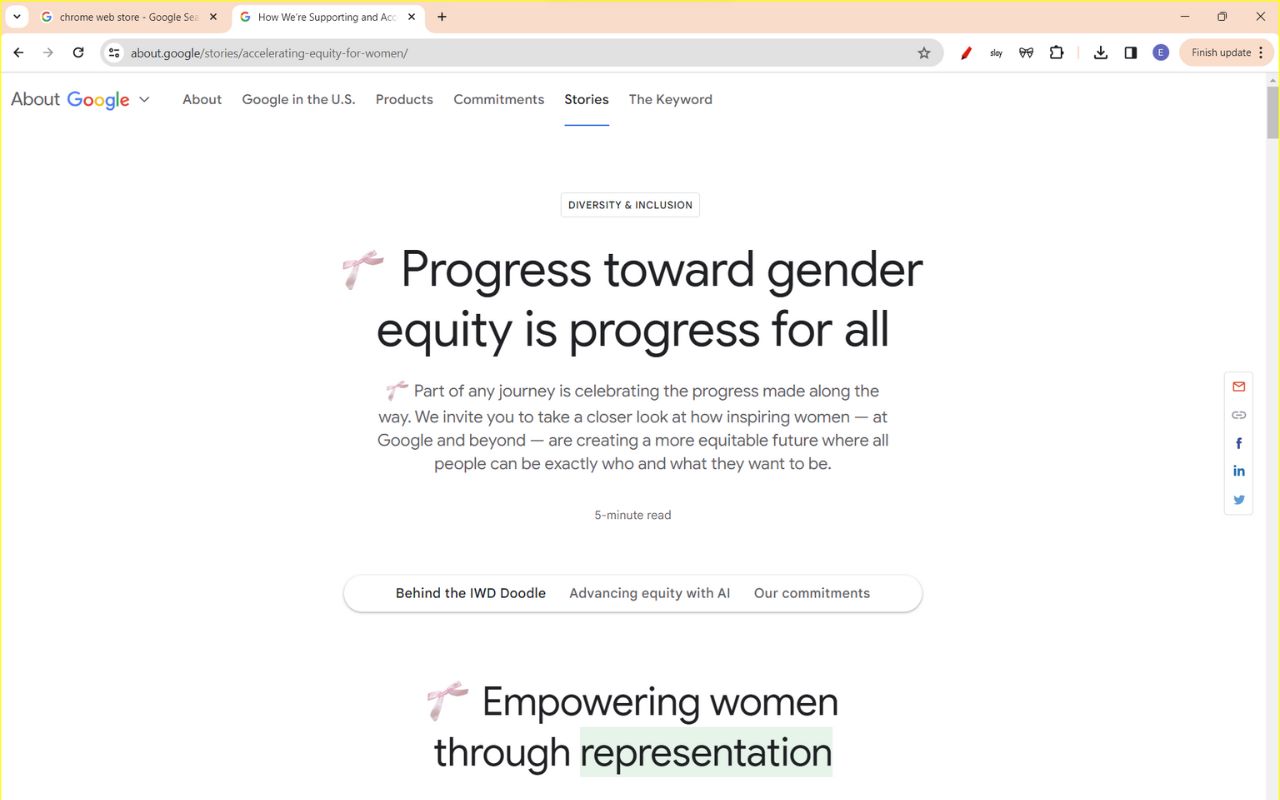Image resolution: width=1280 pixels, height=800 pixels.
Task: Click the paragraph starting "Part of any journey"
Action: click(x=633, y=427)
